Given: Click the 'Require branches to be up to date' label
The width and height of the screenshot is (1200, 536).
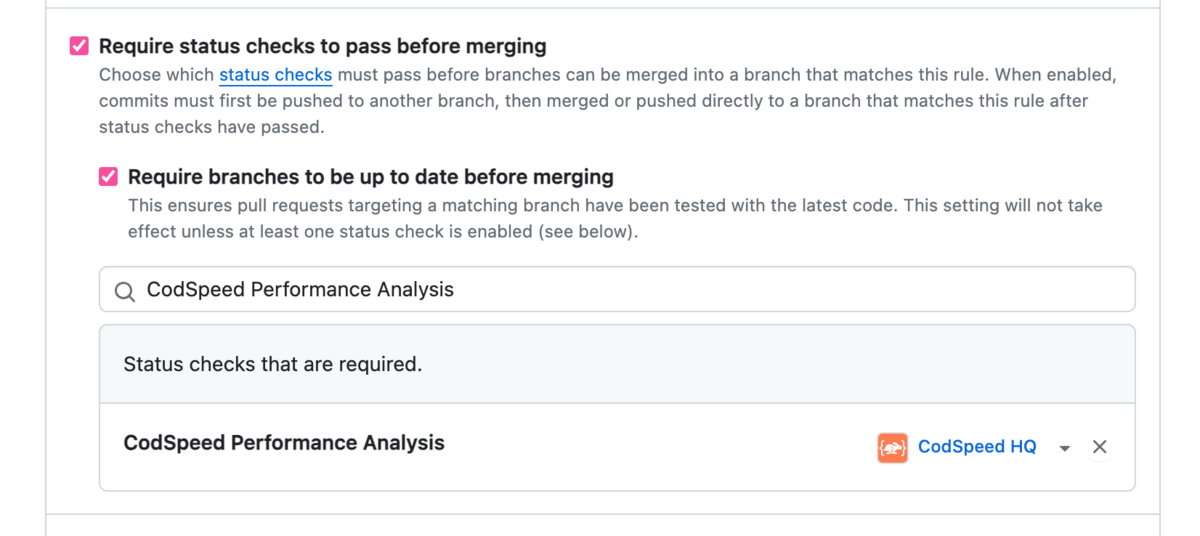Looking at the screenshot, I should click(370, 177).
